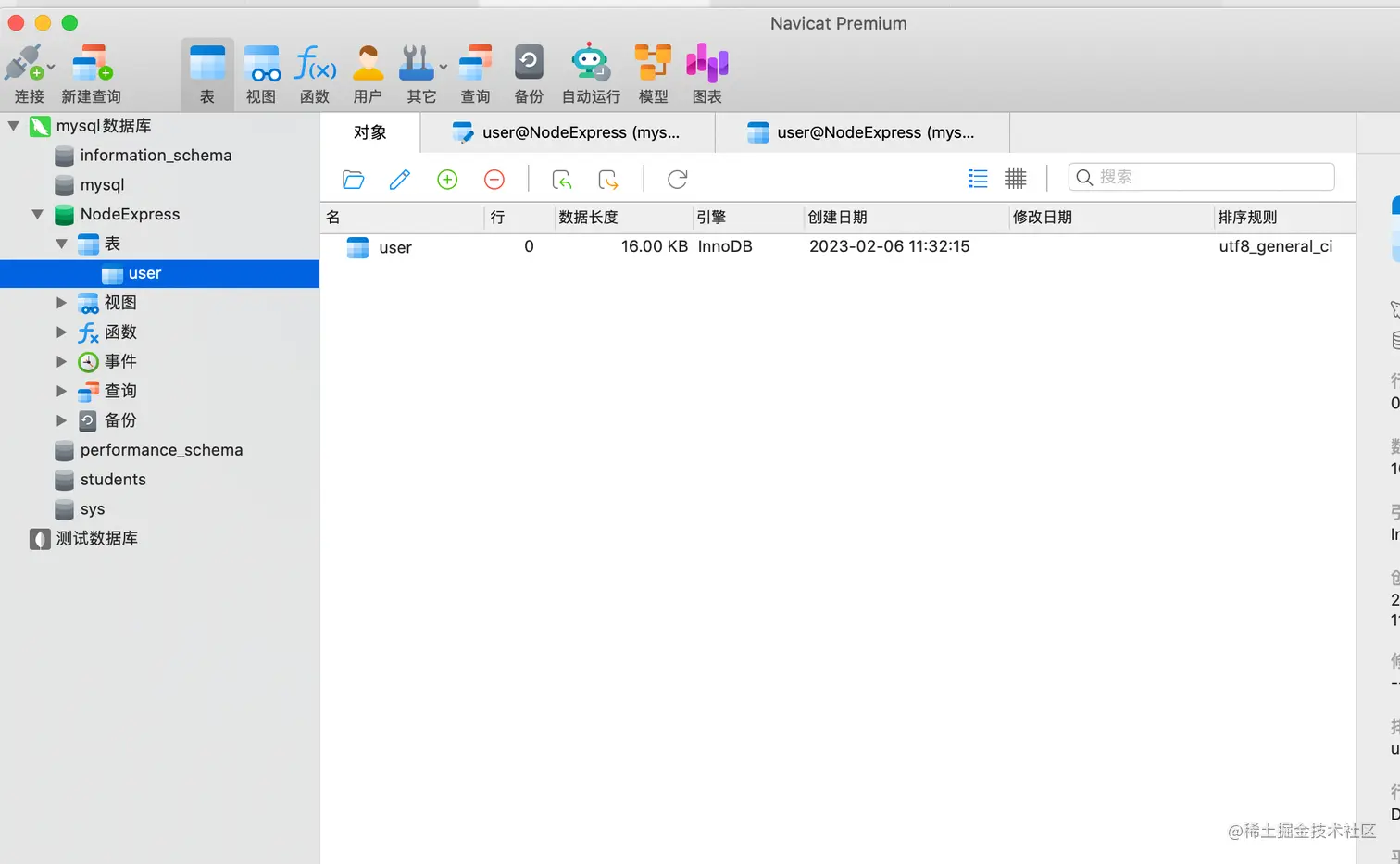Sort by the 排序规则 collation column header

[x=1285, y=218]
